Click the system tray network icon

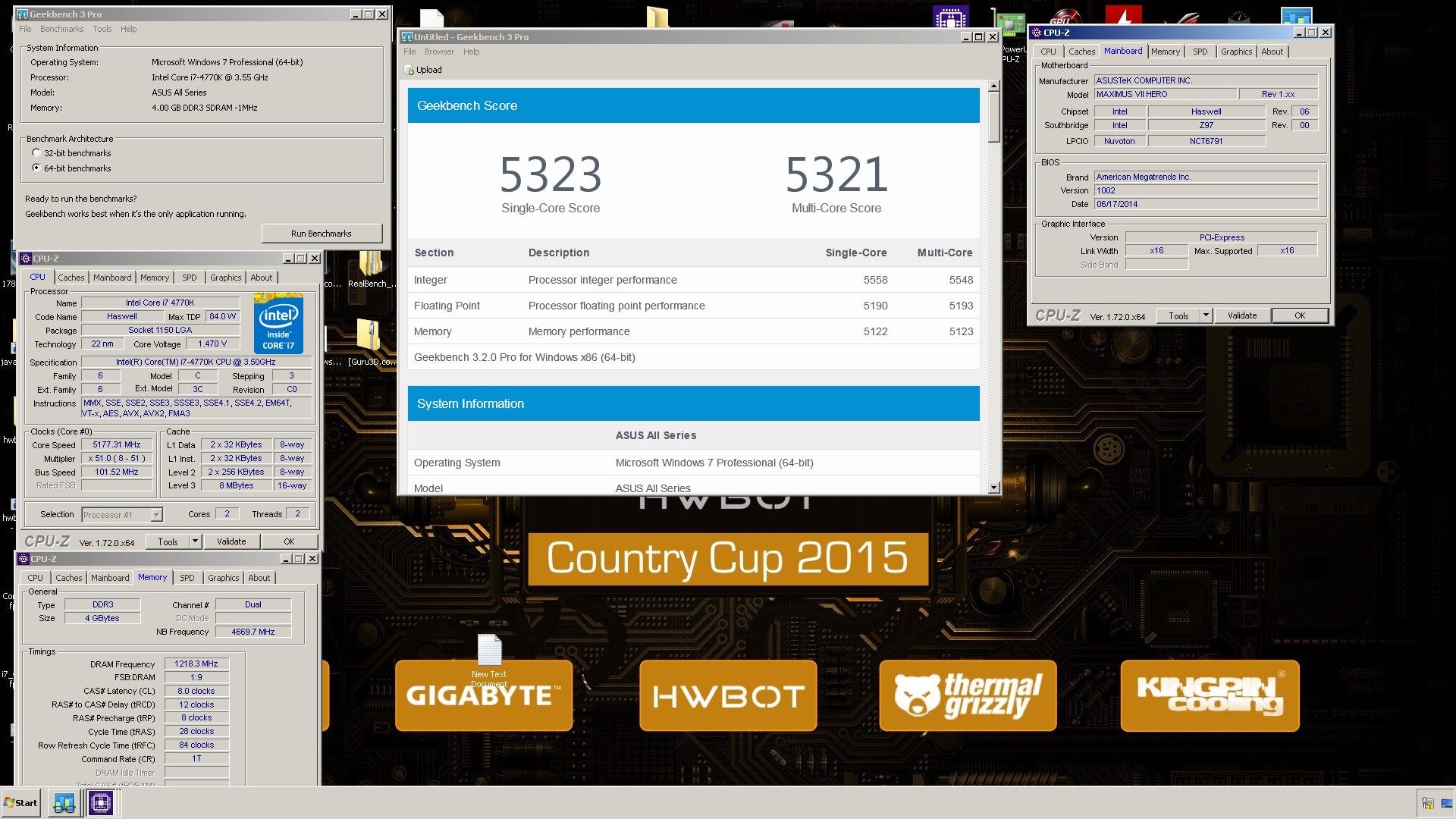pos(1427,803)
